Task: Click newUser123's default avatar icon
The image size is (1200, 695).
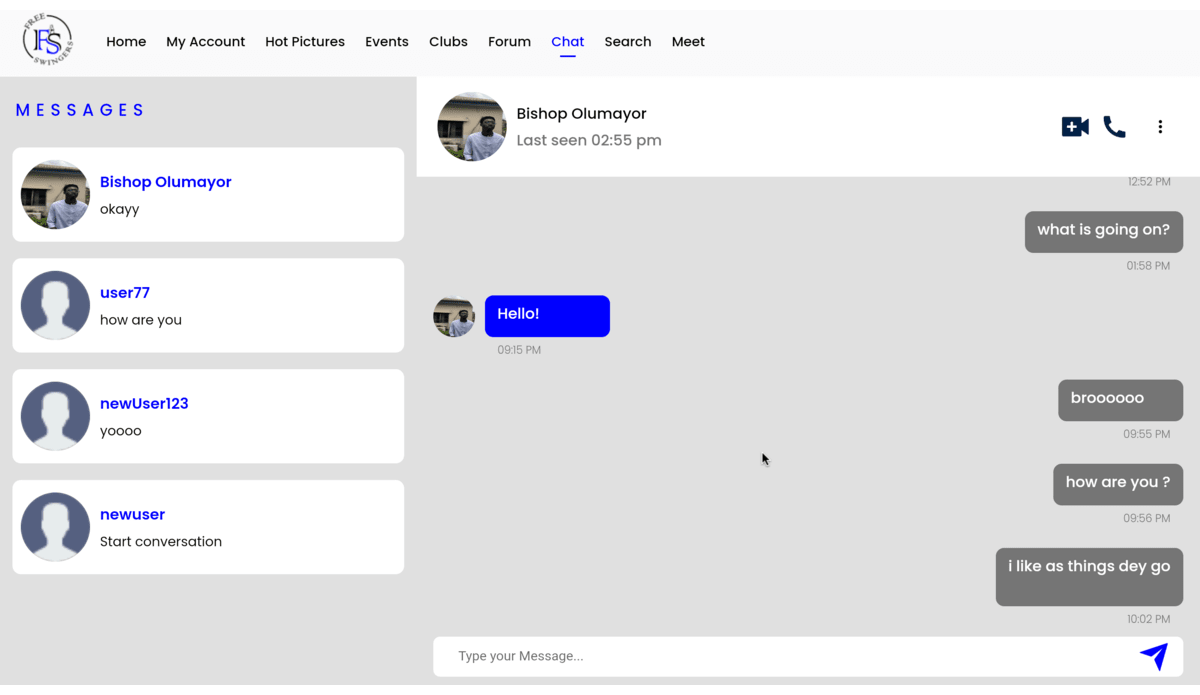Action: point(55,416)
